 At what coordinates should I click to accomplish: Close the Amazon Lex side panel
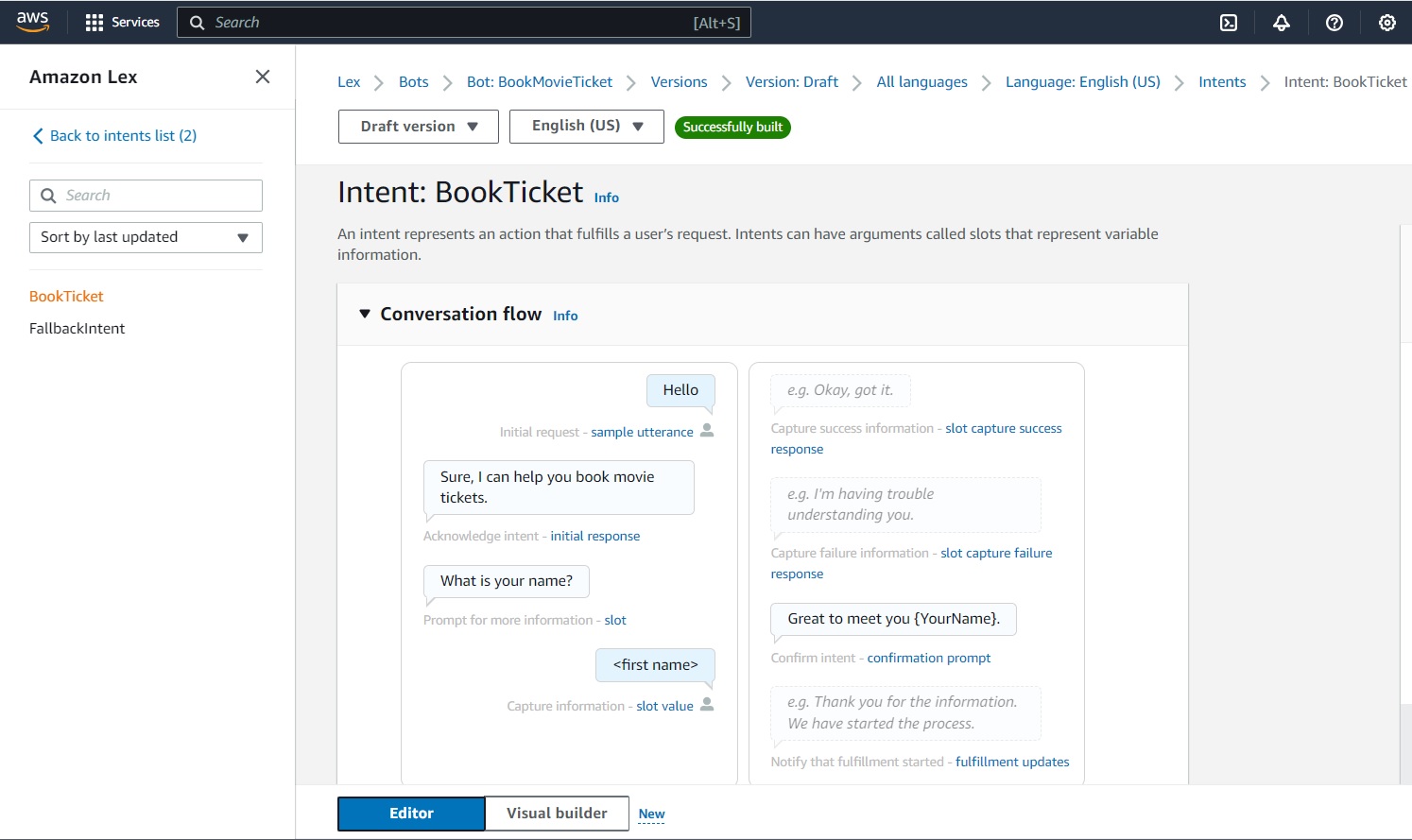click(x=262, y=77)
